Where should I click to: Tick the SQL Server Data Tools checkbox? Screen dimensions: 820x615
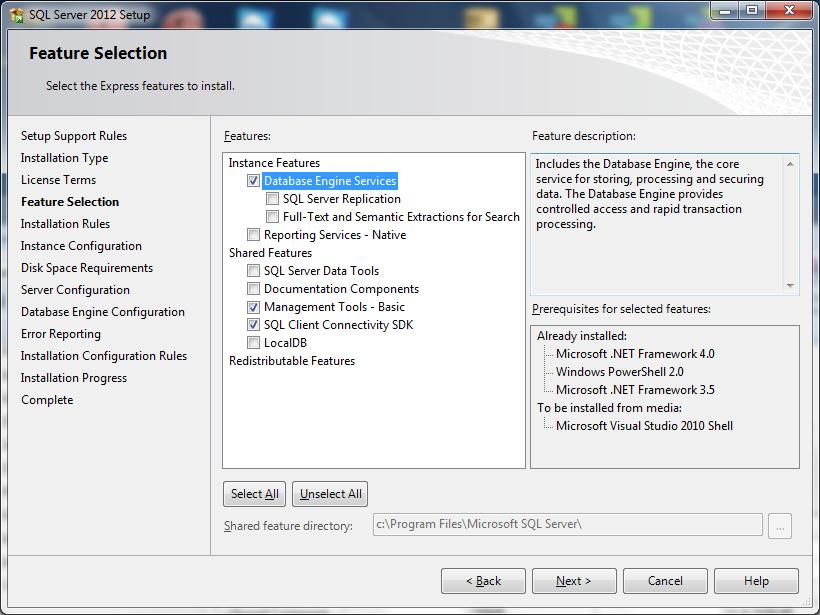coord(254,271)
